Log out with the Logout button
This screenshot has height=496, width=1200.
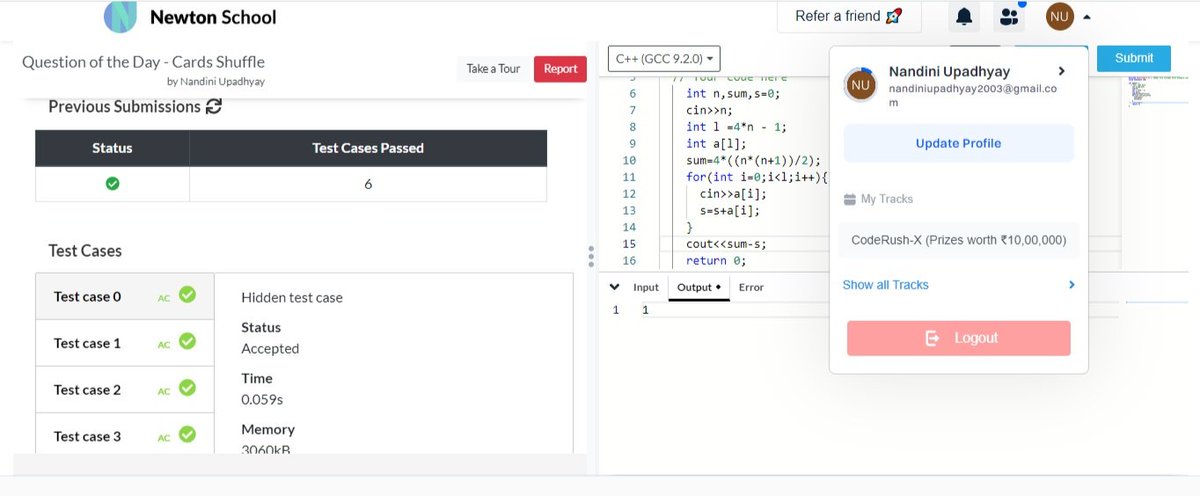958,338
